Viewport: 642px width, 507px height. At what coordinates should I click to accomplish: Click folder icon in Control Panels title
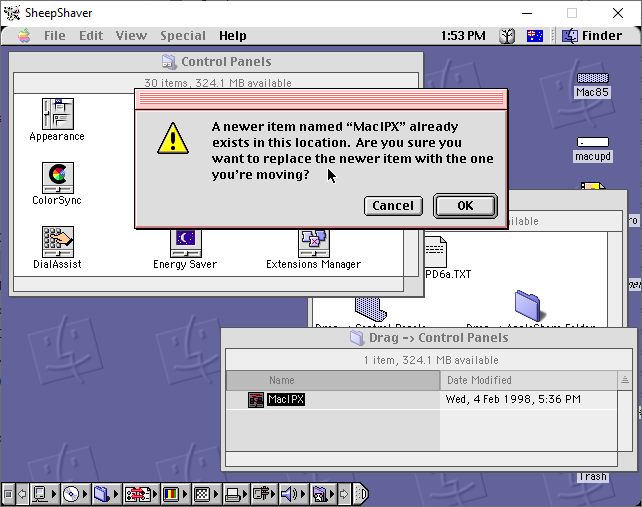(x=169, y=62)
